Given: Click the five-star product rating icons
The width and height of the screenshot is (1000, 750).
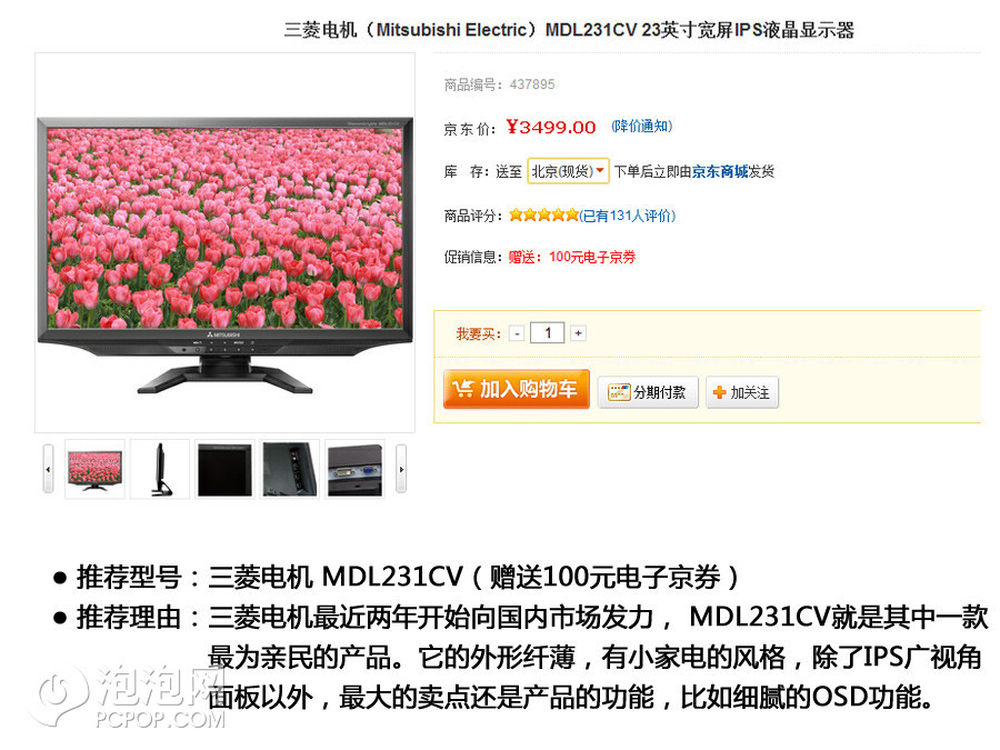Looking at the screenshot, I should [543, 215].
